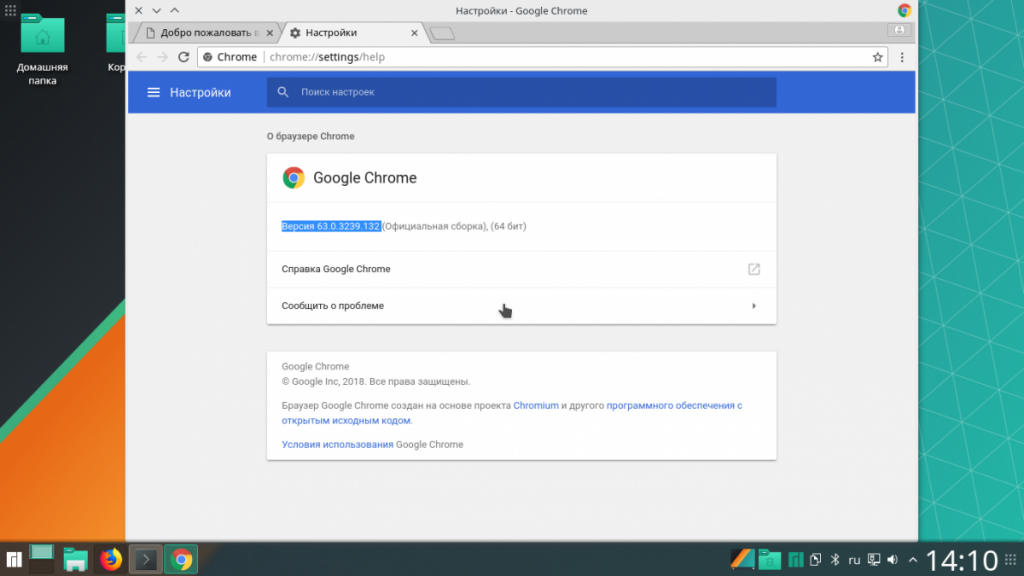Open the Manjaro application launcher

click(14, 560)
